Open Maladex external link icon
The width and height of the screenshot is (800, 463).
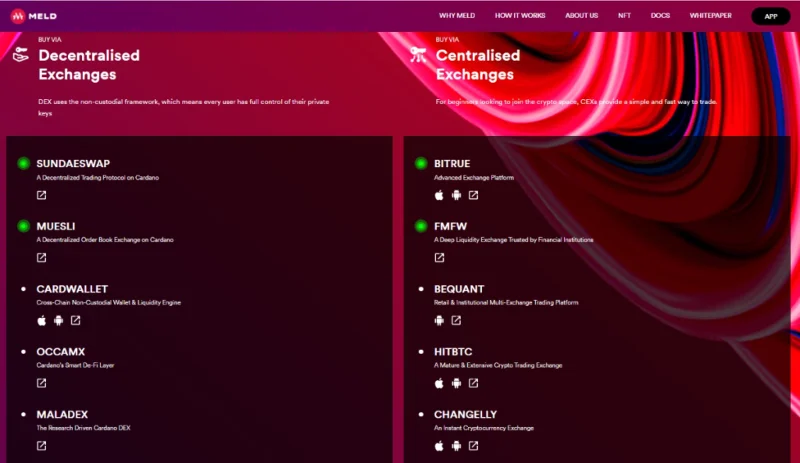pos(41,446)
